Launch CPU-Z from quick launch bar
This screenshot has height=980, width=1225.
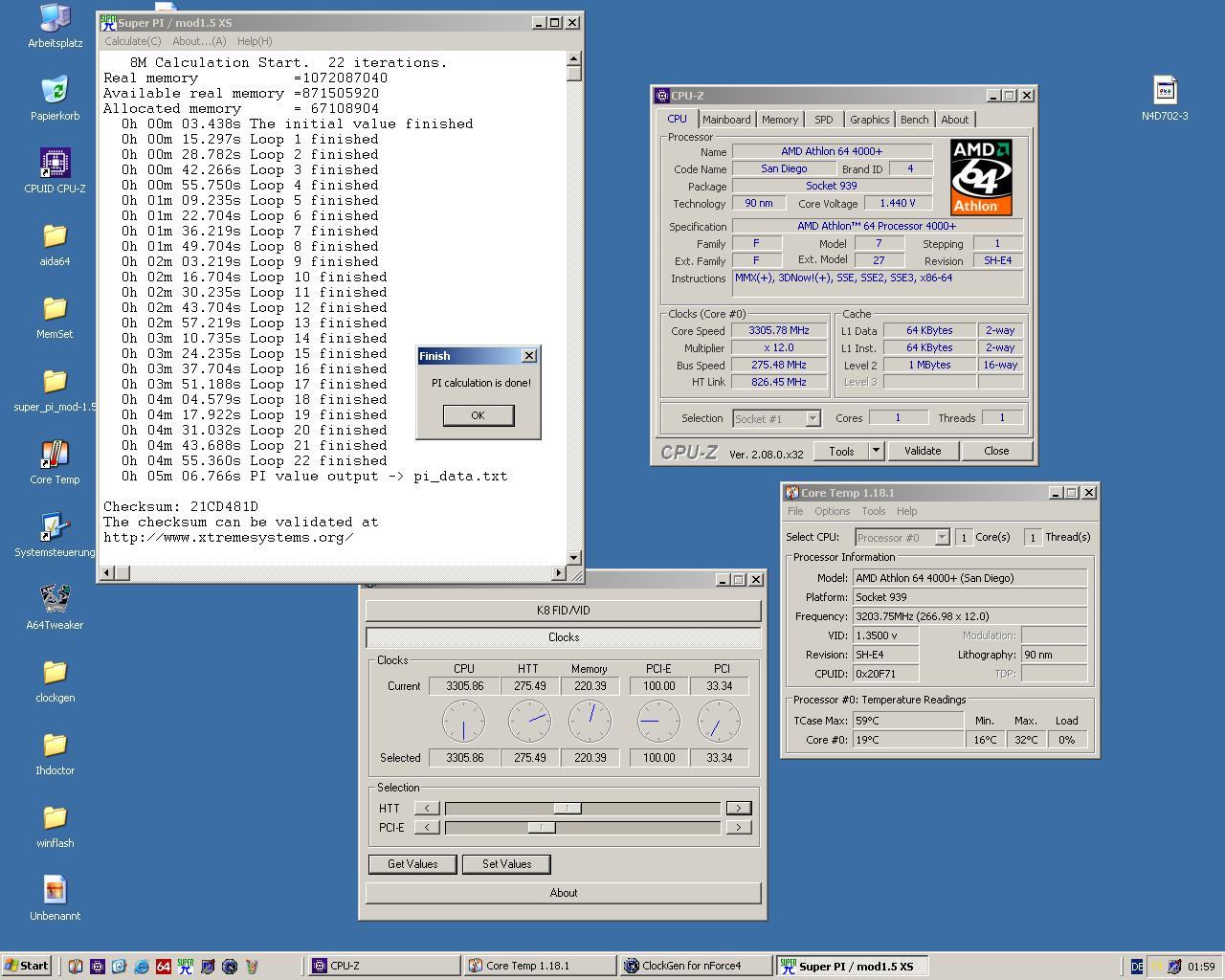tap(98, 967)
